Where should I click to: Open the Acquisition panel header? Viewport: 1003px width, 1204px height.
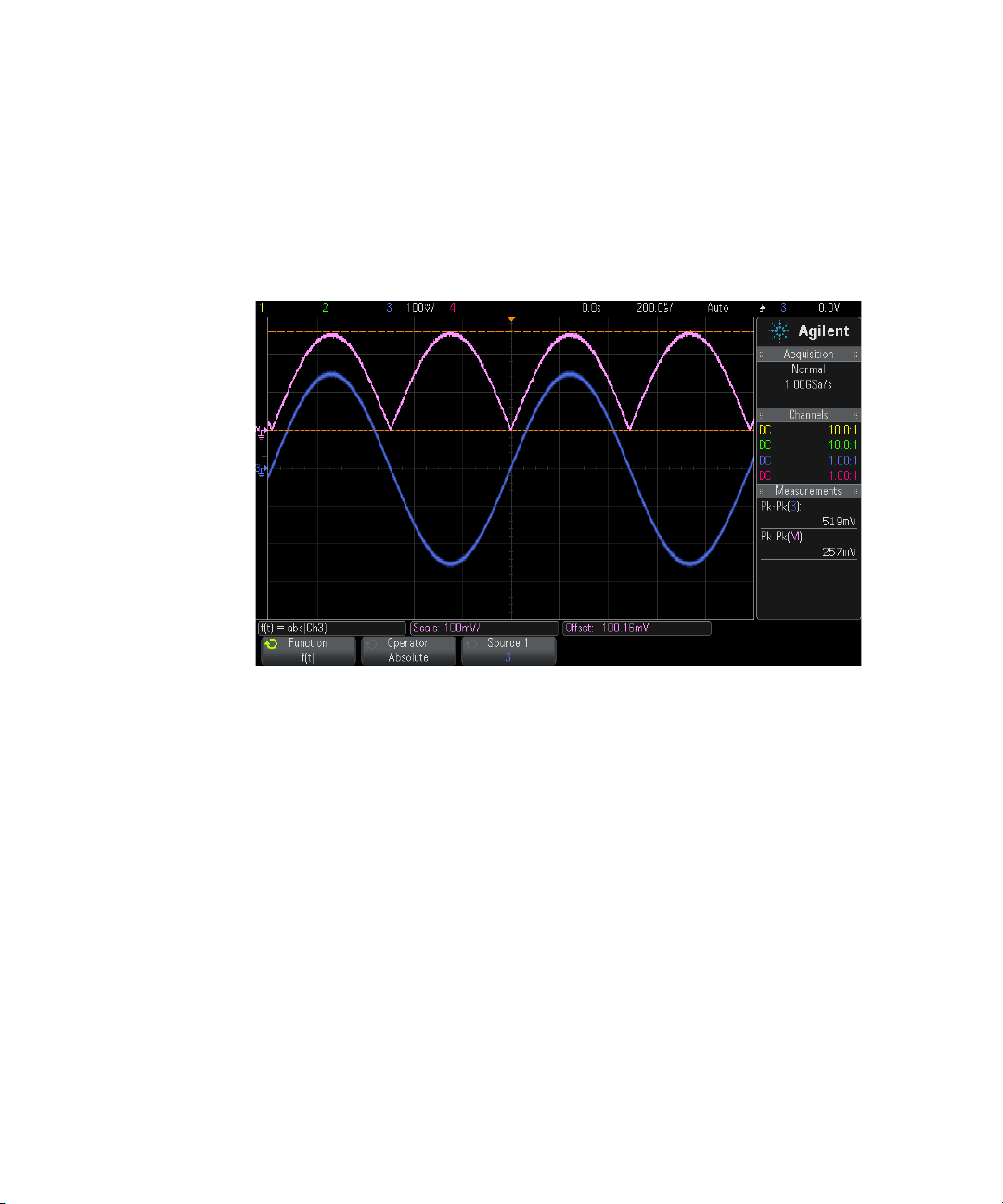point(808,354)
